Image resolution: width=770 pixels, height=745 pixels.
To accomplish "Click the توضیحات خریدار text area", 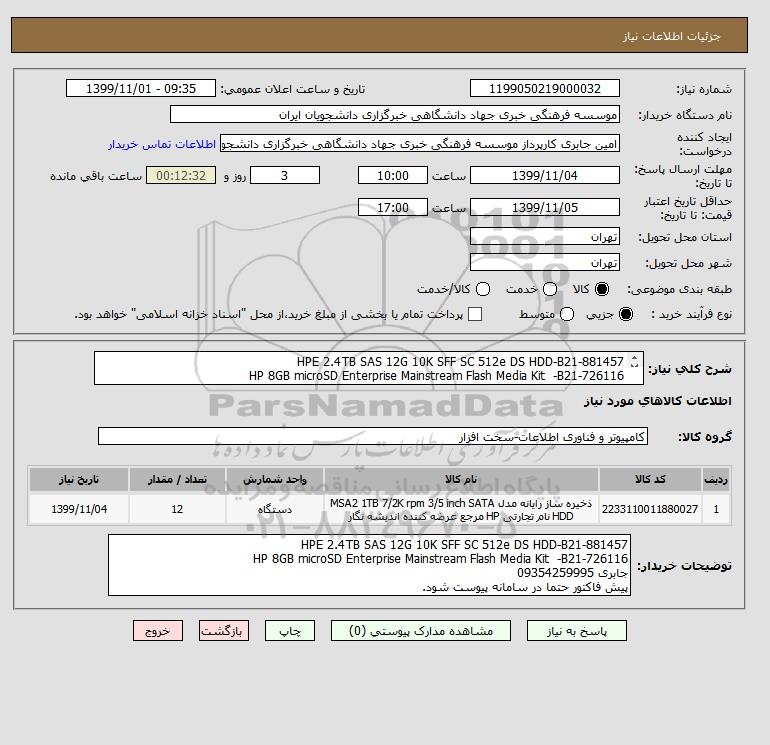I will pos(369,565).
